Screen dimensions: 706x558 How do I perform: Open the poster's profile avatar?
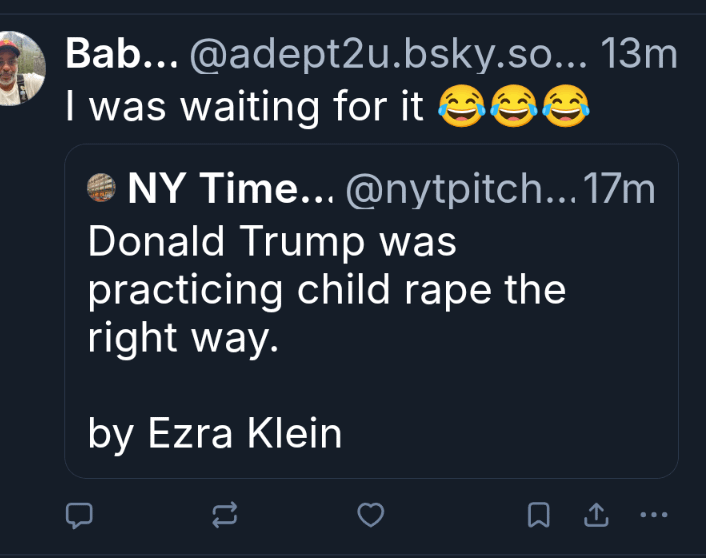(x=22, y=67)
